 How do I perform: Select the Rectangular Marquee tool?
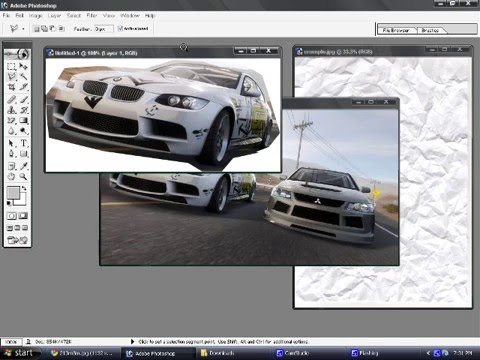(11, 66)
